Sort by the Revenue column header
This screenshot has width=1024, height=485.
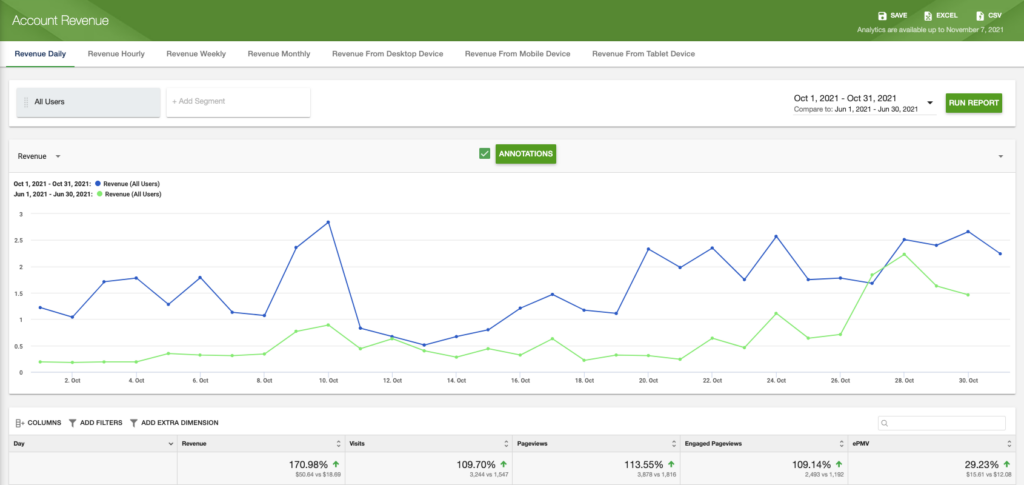tap(261, 443)
